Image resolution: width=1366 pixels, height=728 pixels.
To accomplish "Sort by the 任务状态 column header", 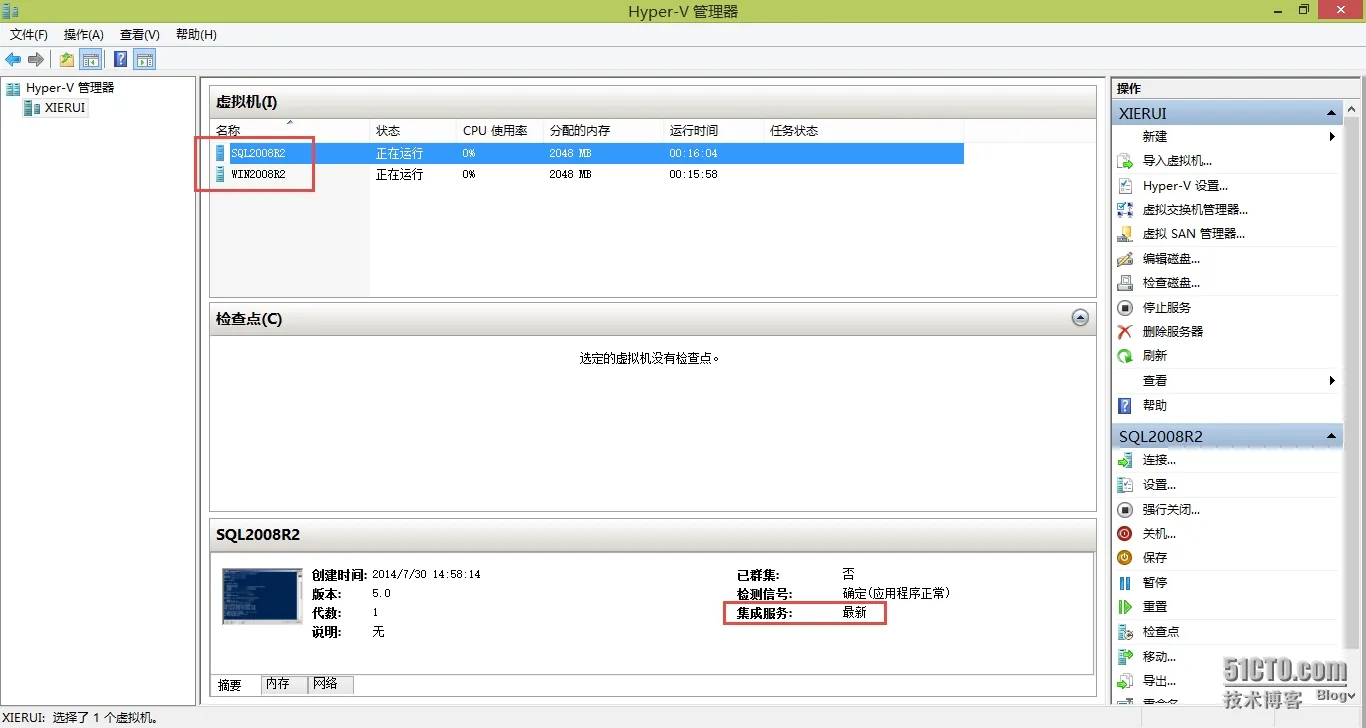I will [x=864, y=131].
